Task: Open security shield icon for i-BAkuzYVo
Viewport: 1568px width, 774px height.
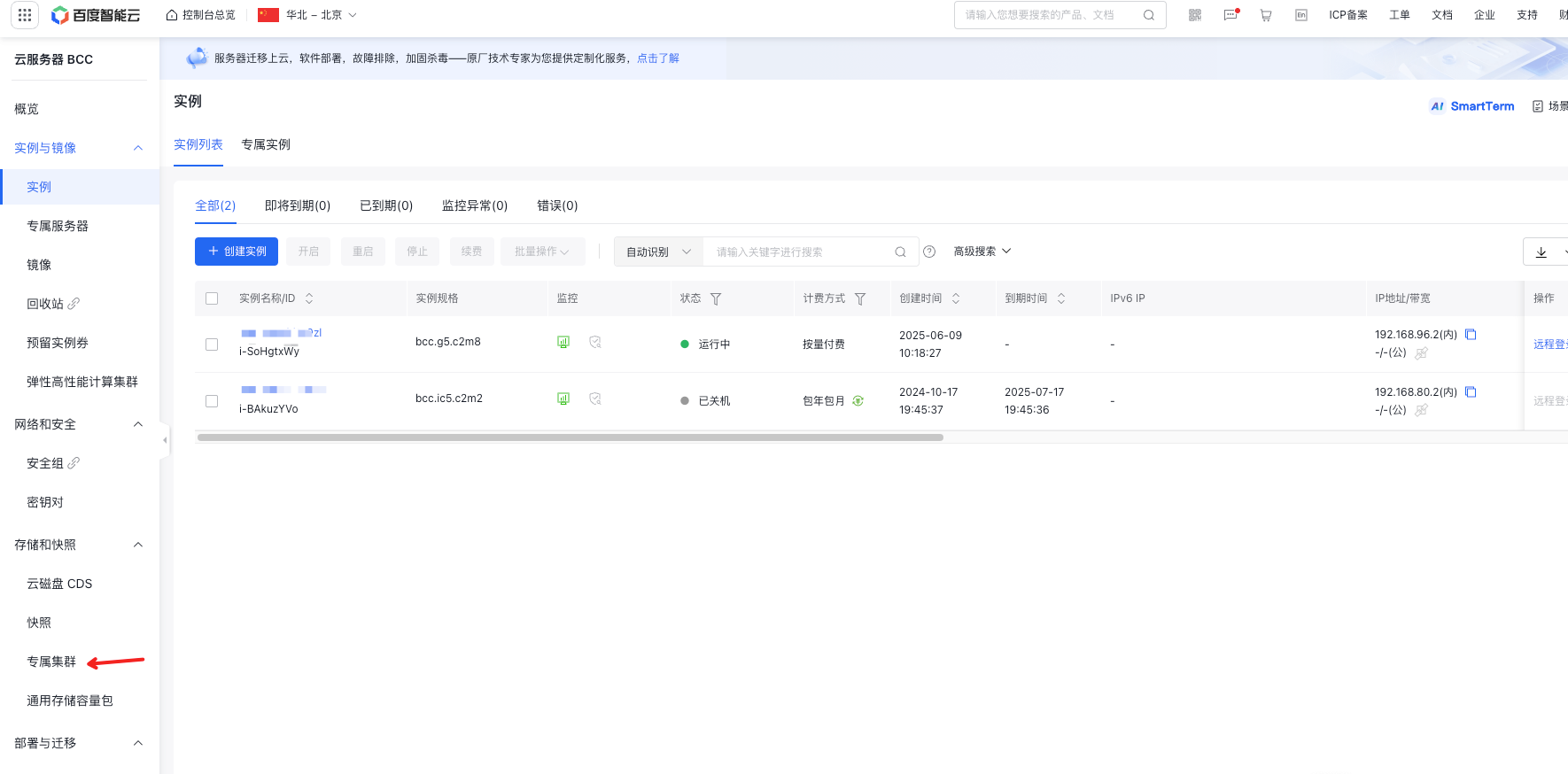Action: coord(595,399)
